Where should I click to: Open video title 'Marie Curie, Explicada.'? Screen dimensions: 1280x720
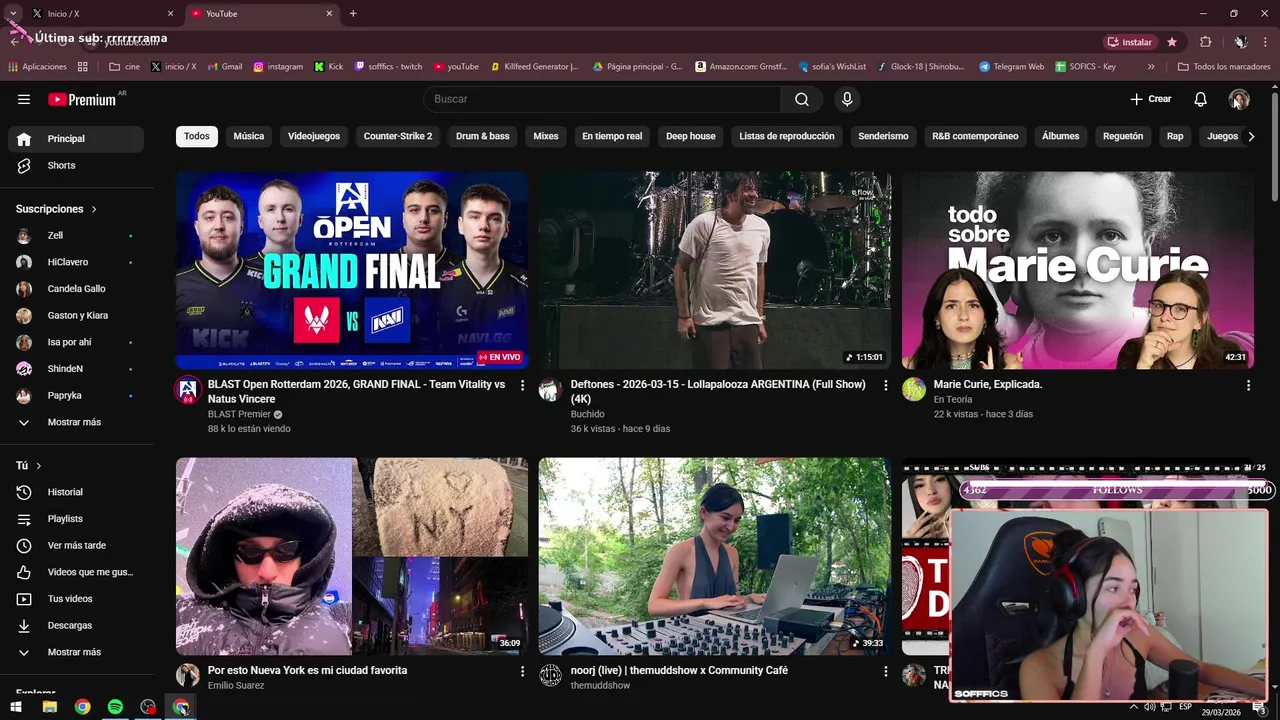(988, 385)
